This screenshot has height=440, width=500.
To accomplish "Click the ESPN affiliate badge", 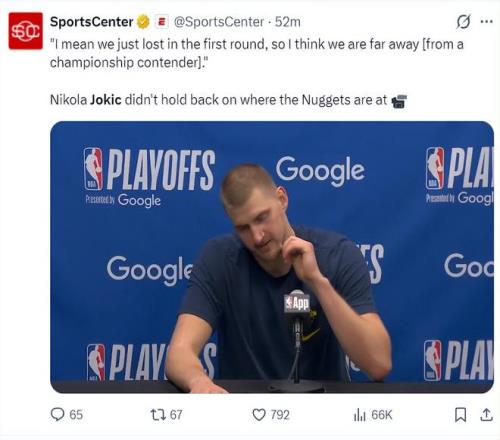I will coord(162,22).
